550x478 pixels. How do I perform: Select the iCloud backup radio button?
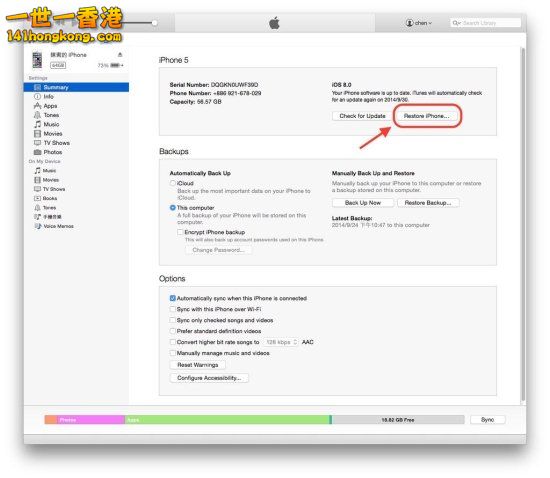(x=173, y=183)
